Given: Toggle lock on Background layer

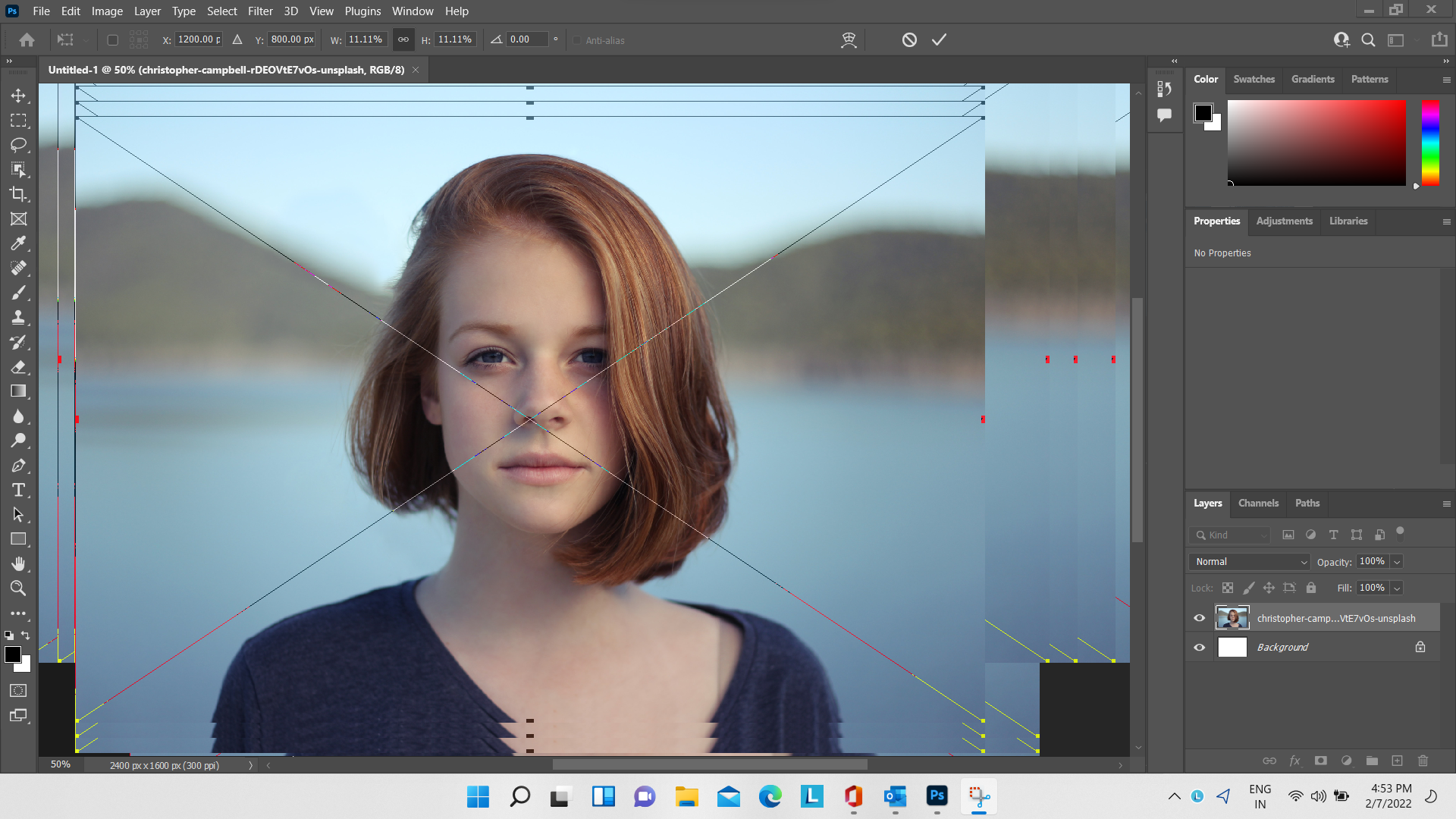Looking at the screenshot, I should [1421, 647].
